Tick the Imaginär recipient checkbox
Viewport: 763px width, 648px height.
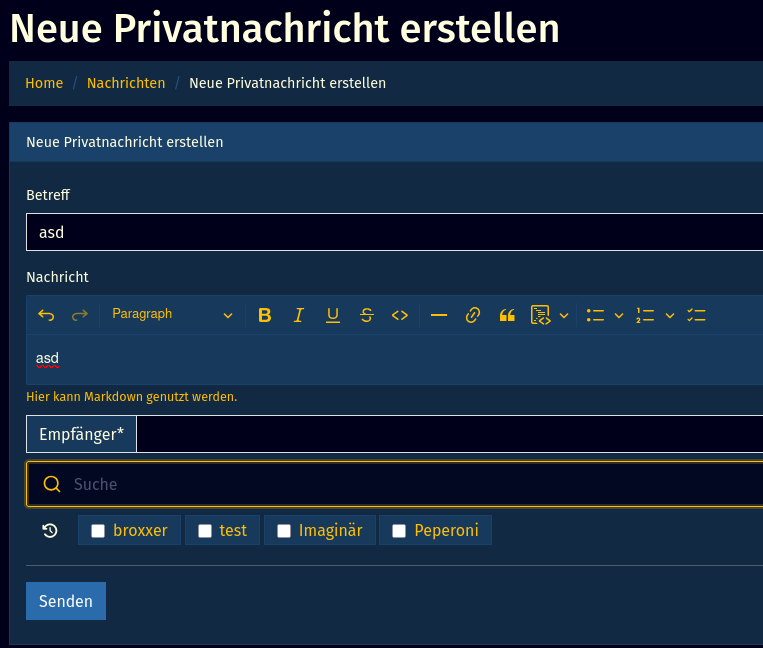[x=284, y=531]
